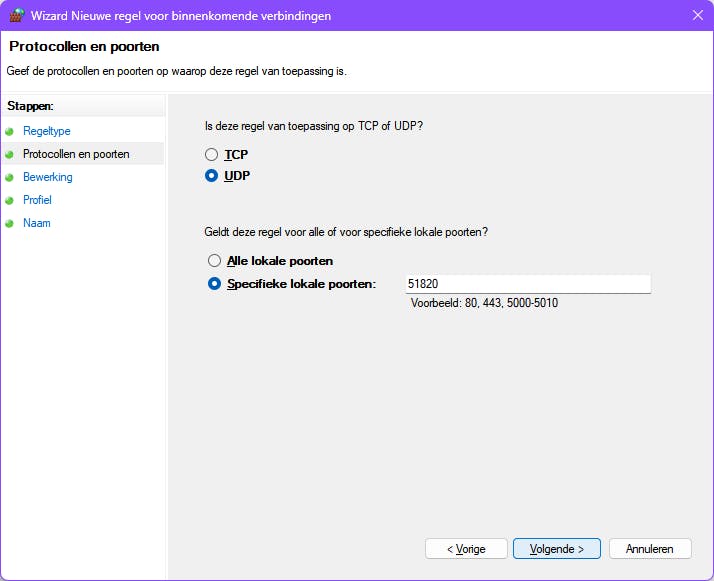The width and height of the screenshot is (714, 581).
Task: Choose Specifieke lokale poorten option
Action: pos(213,284)
